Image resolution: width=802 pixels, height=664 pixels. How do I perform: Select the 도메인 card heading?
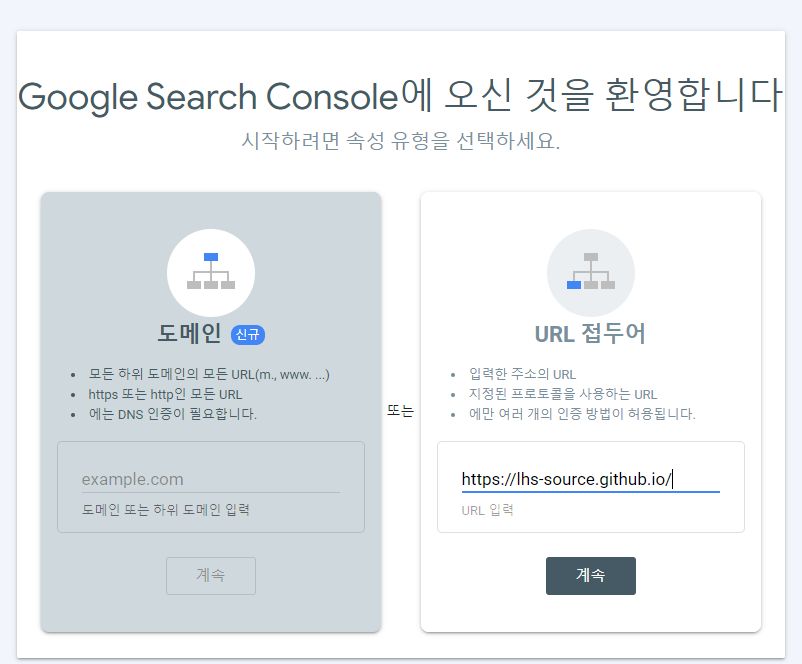[189, 333]
